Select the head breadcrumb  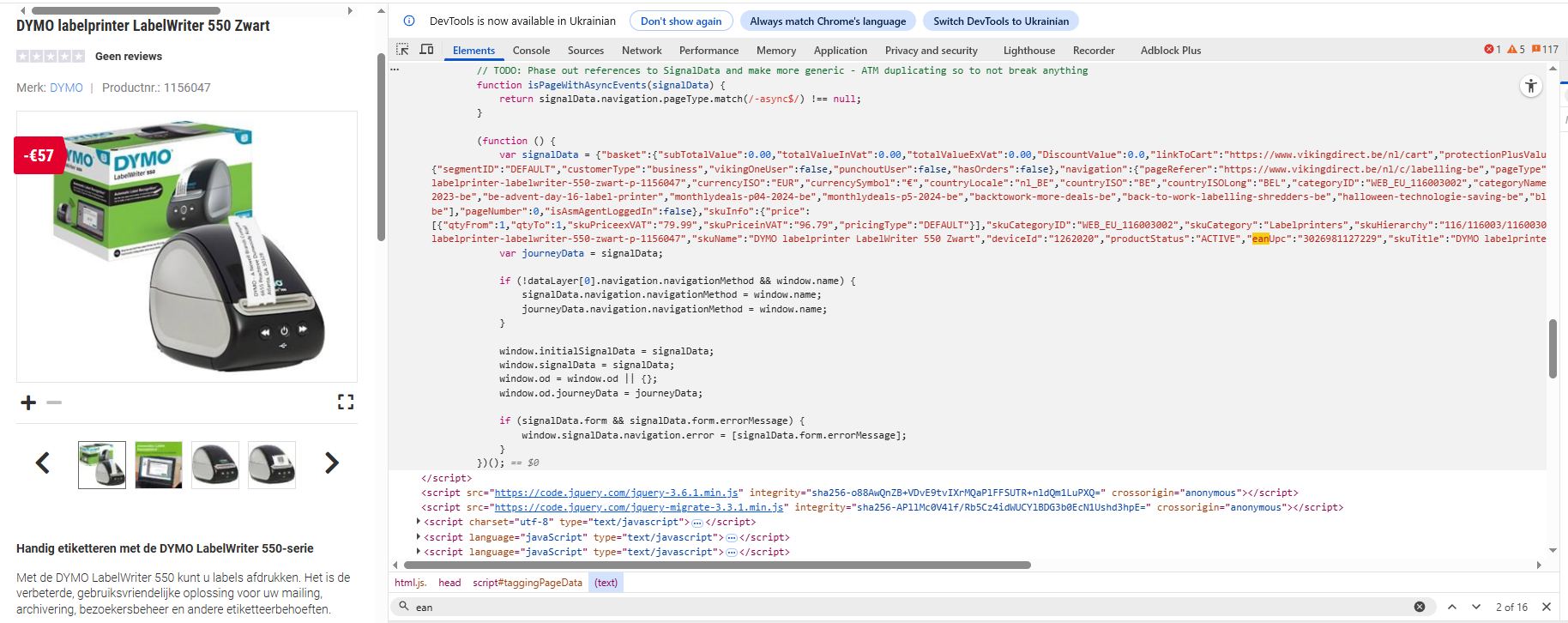pyautogui.click(x=449, y=583)
